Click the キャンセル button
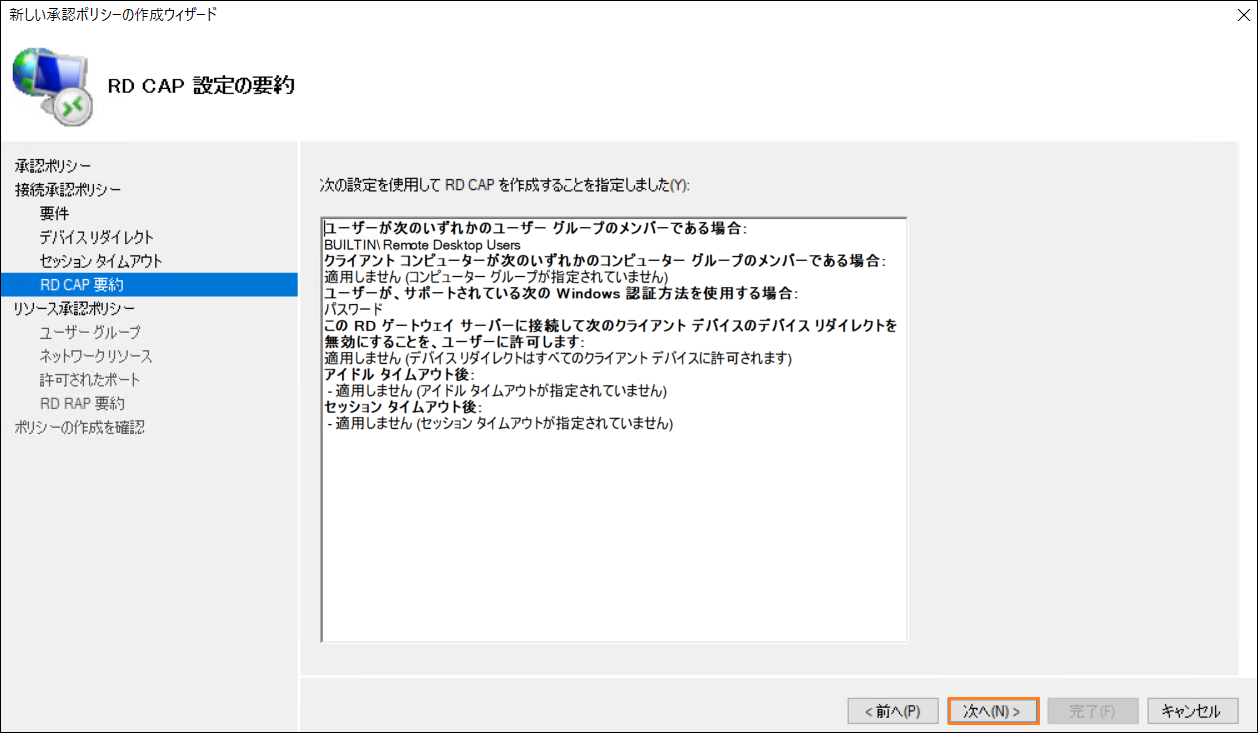 pos(1193,711)
